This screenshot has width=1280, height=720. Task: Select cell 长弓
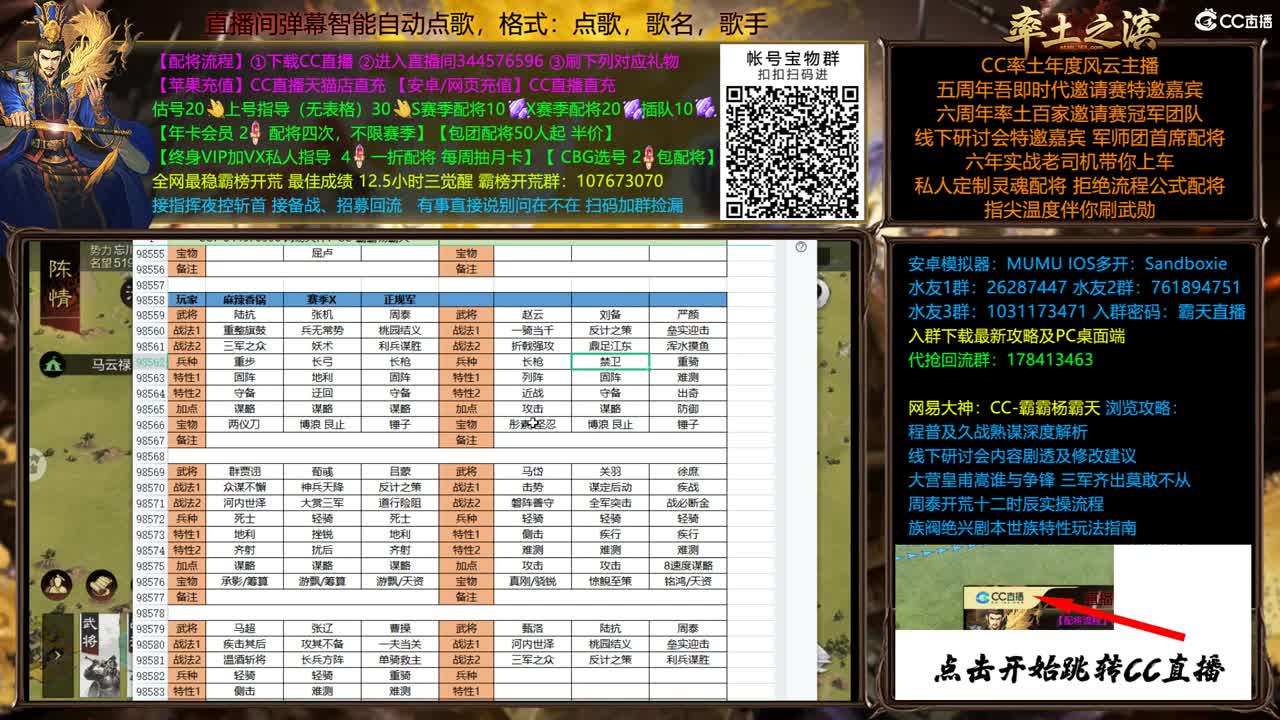pos(322,362)
